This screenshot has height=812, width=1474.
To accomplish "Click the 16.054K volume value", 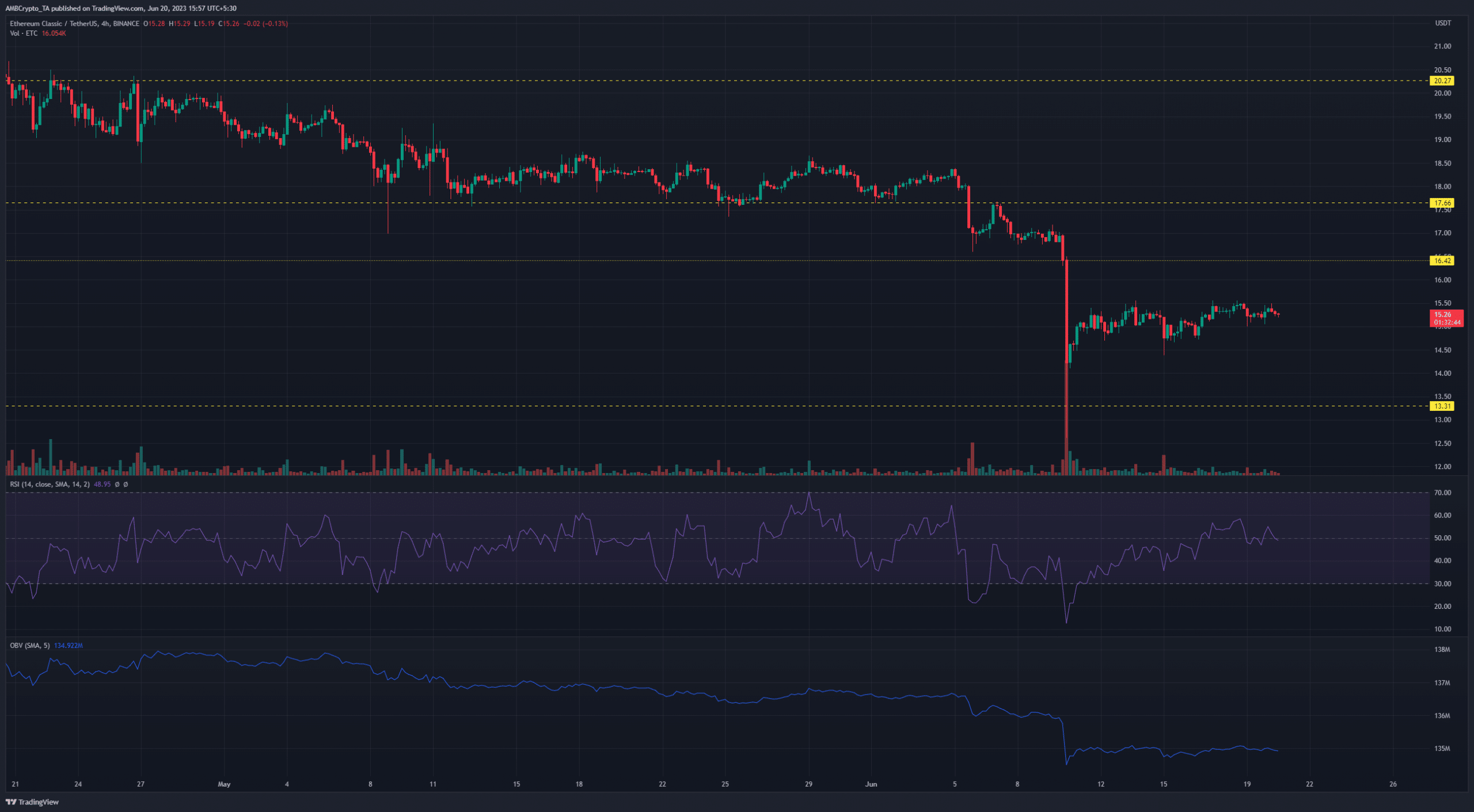I will pos(54,33).
